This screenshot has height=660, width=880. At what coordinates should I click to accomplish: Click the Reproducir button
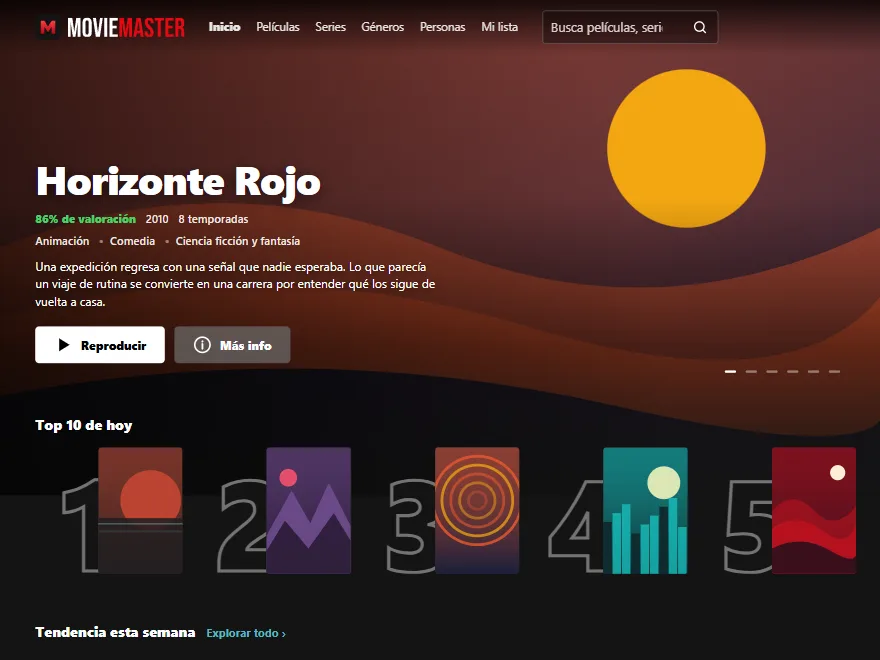pos(100,345)
